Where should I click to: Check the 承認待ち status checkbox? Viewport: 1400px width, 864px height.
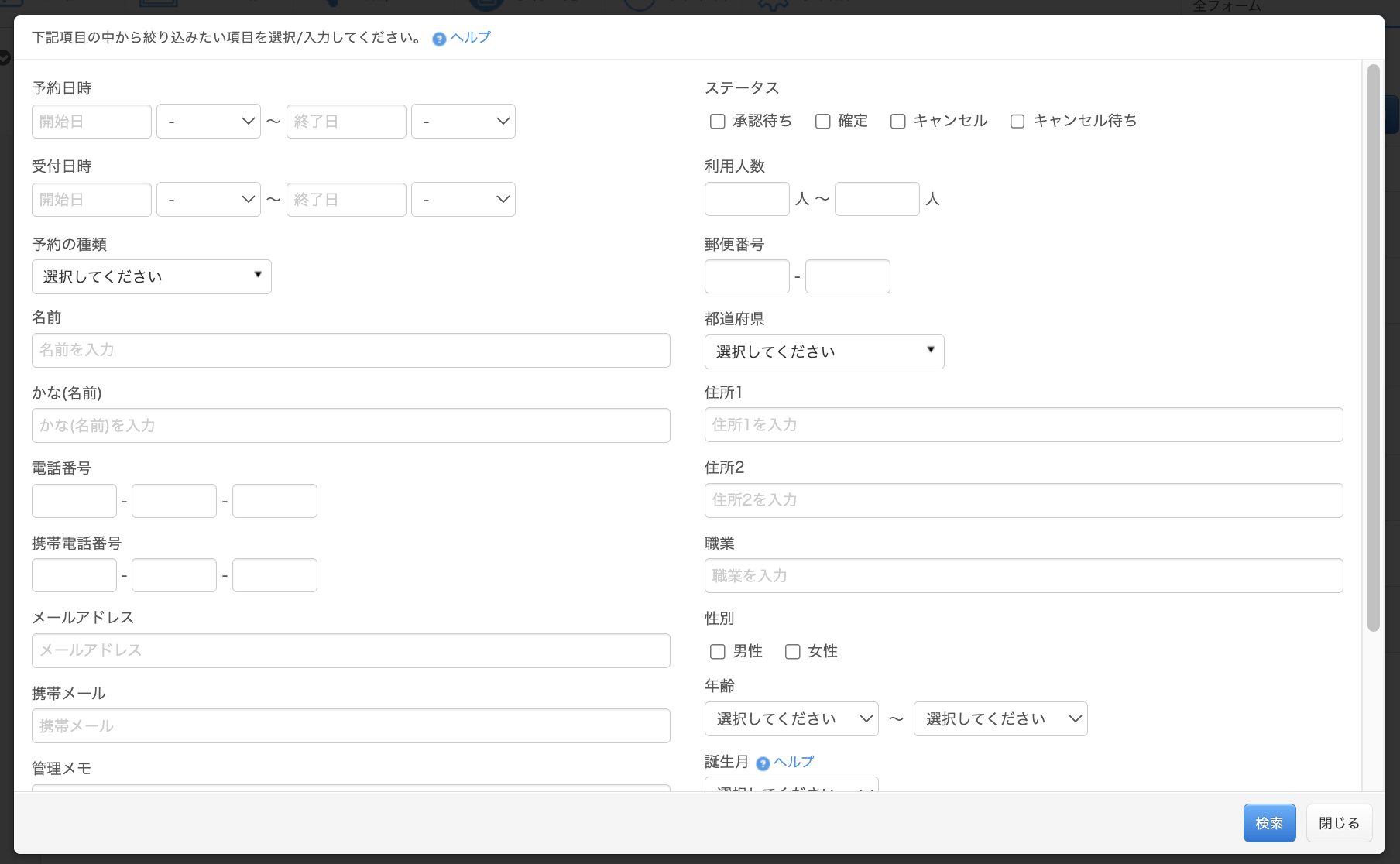click(718, 122)
